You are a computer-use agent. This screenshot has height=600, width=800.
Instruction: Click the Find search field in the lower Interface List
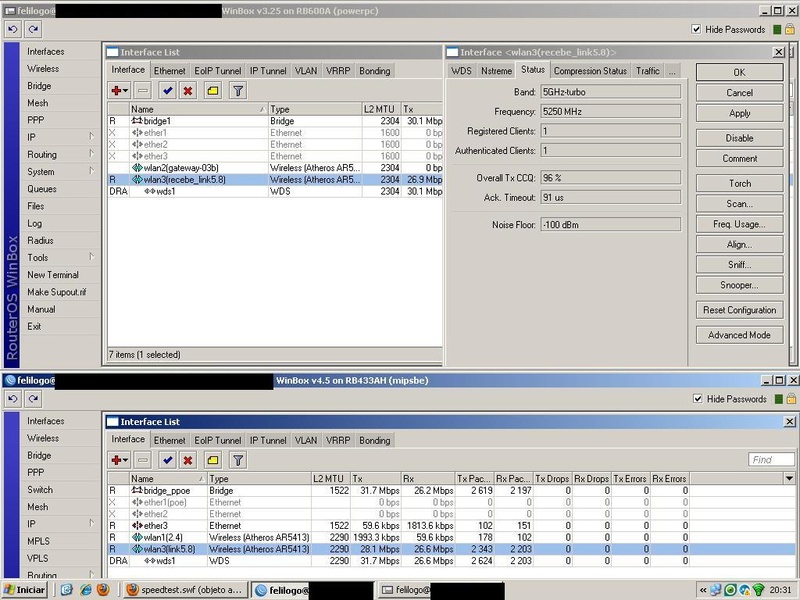coord(771,460)
